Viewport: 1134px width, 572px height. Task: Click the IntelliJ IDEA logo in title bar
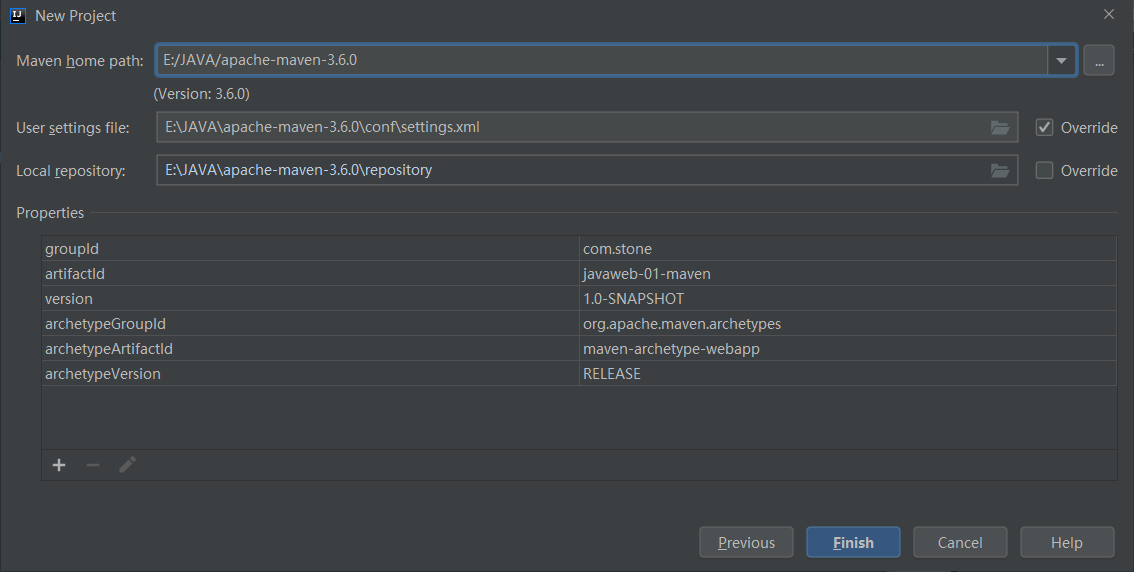coord(17,15)
